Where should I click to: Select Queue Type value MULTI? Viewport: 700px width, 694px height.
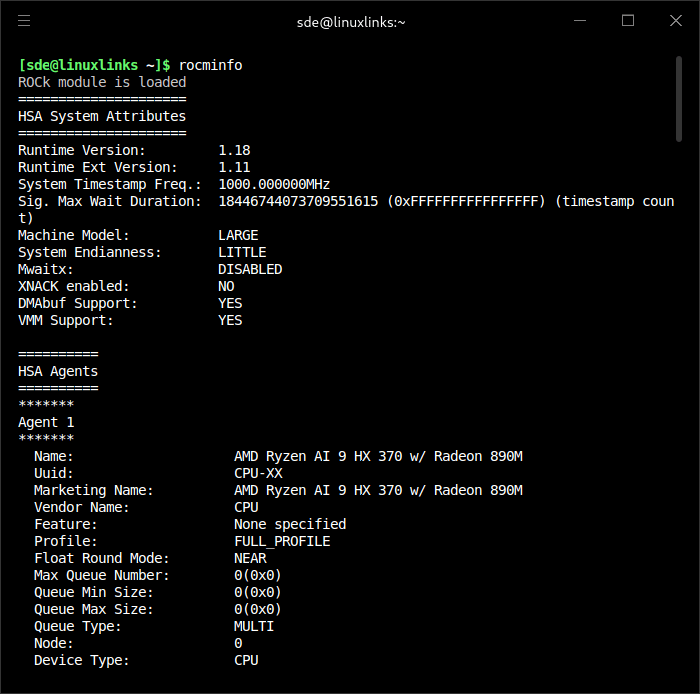point(254,626)
